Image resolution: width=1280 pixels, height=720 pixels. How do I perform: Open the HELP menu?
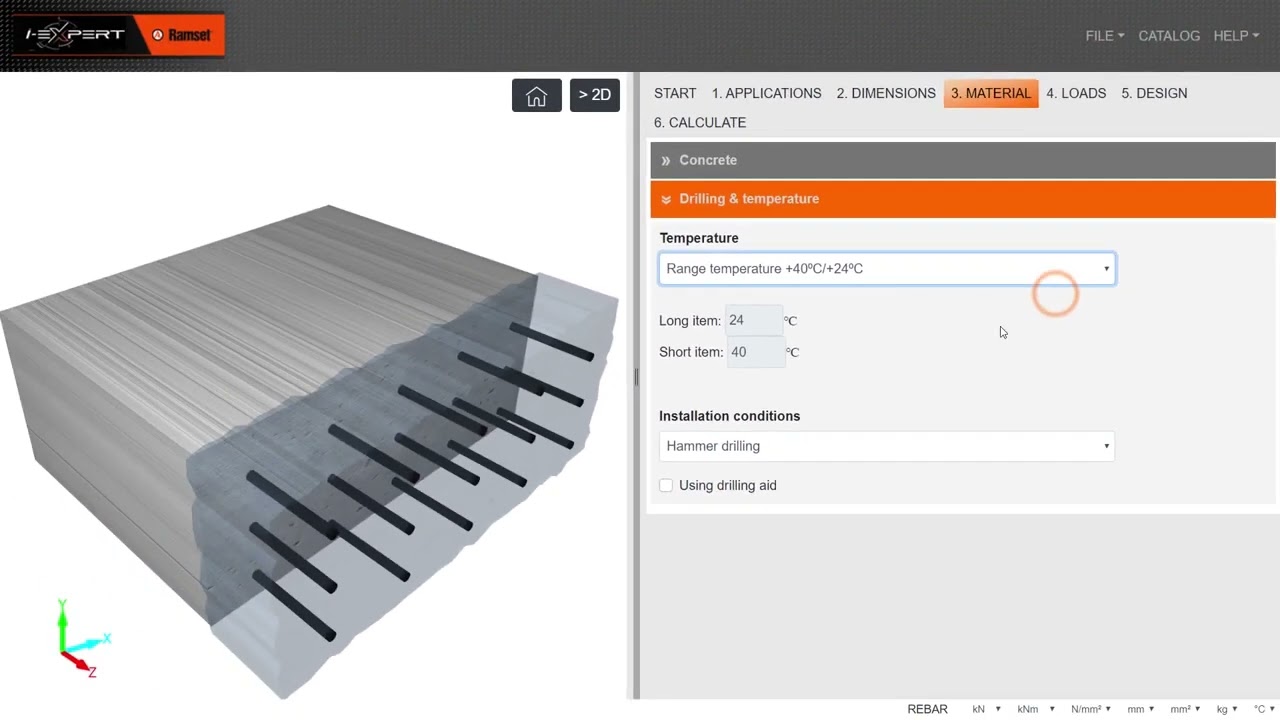[x=1236, y=36]
